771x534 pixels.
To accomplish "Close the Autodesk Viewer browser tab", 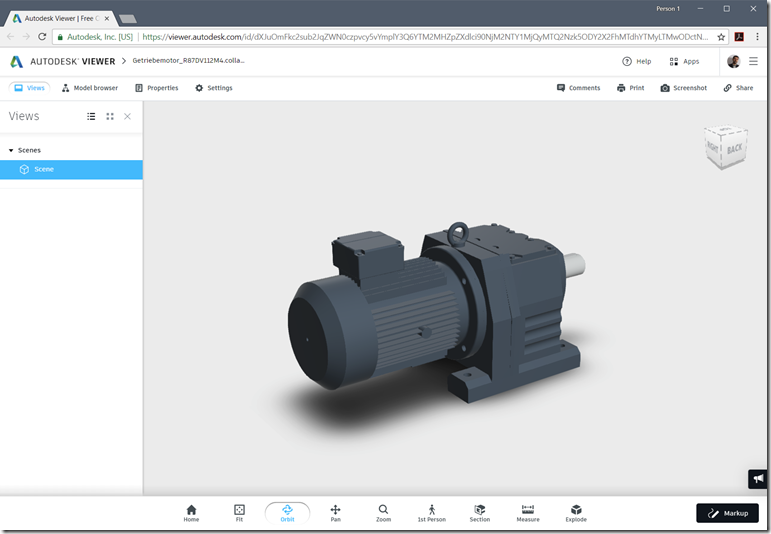I will 107,19.
